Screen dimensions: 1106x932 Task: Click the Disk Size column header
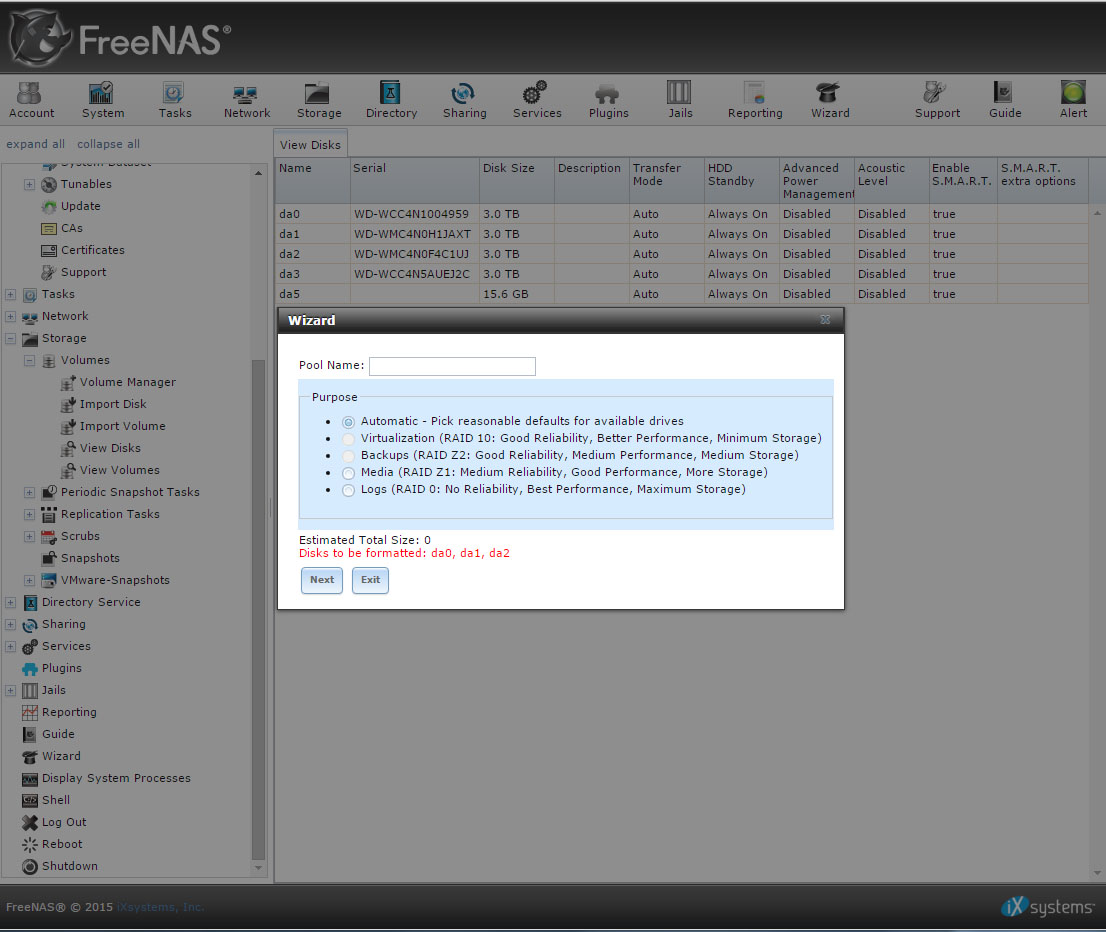coord(516,181)
